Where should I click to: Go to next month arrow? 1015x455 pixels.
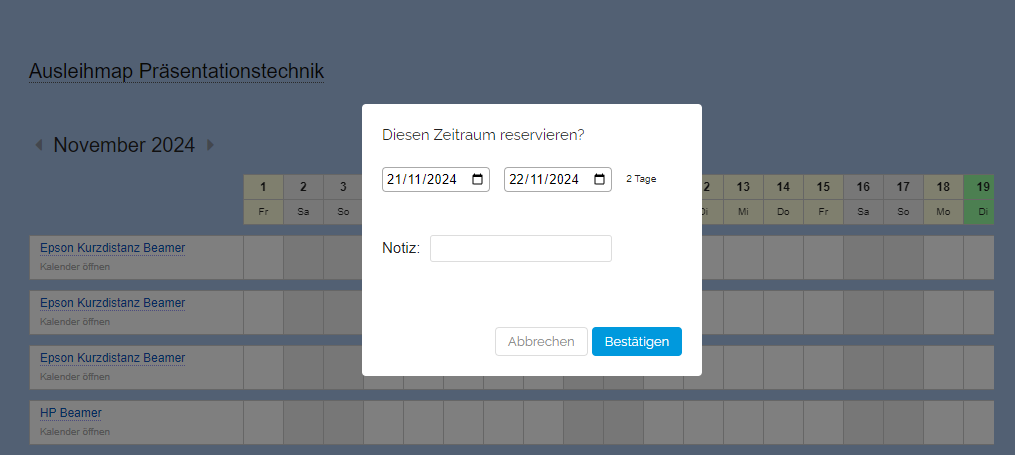click(210, 145)
